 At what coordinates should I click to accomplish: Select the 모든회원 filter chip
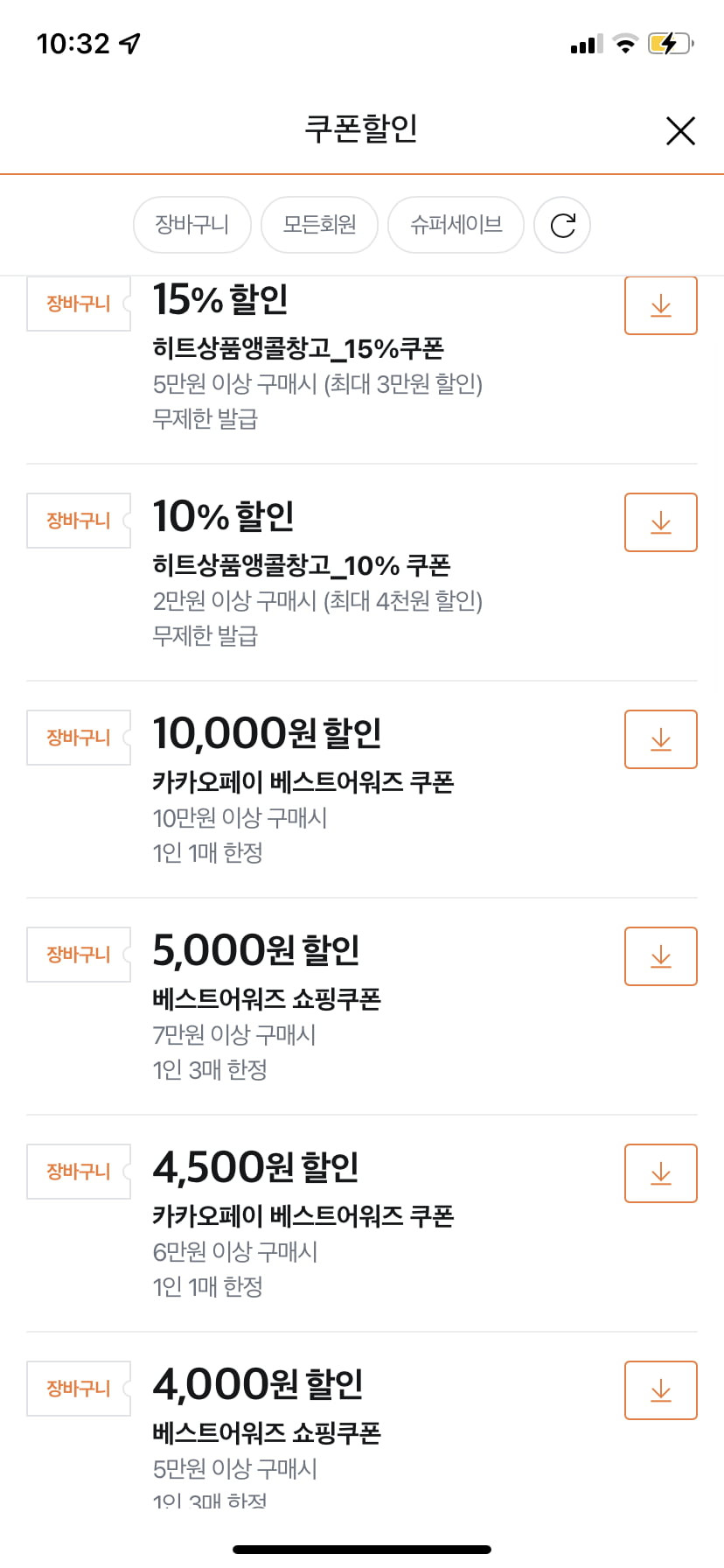point(319,225)
